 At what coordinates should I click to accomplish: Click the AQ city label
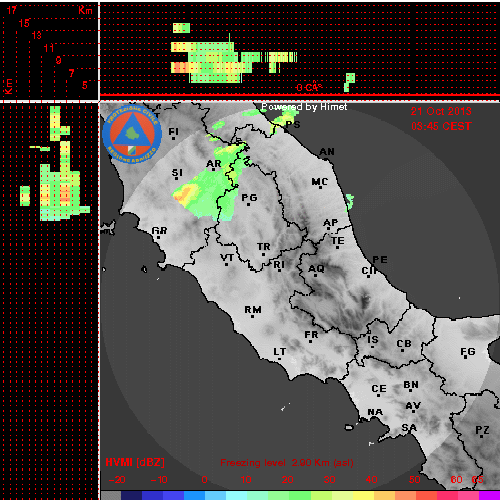point(316,269)
